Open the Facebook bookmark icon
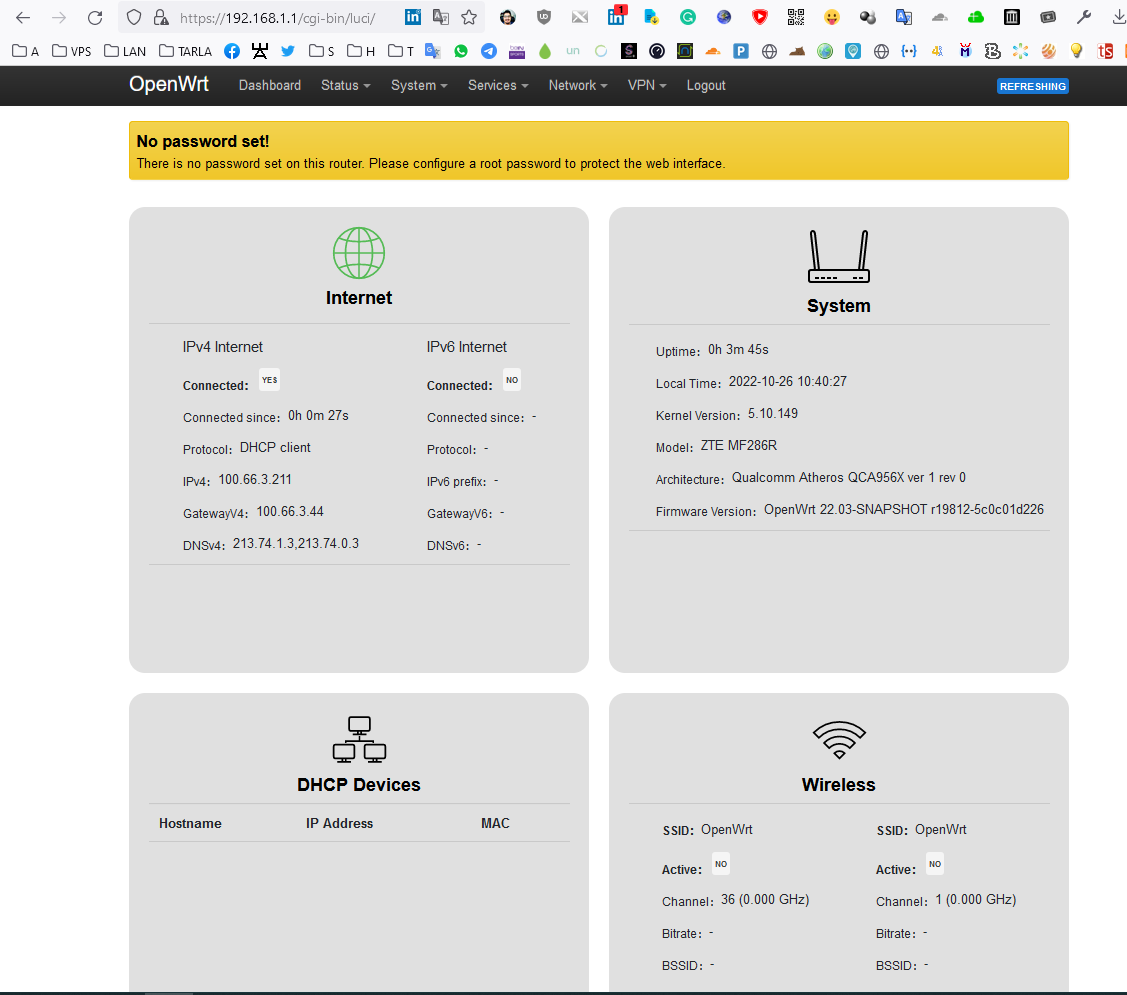 [x=232, y=51]
